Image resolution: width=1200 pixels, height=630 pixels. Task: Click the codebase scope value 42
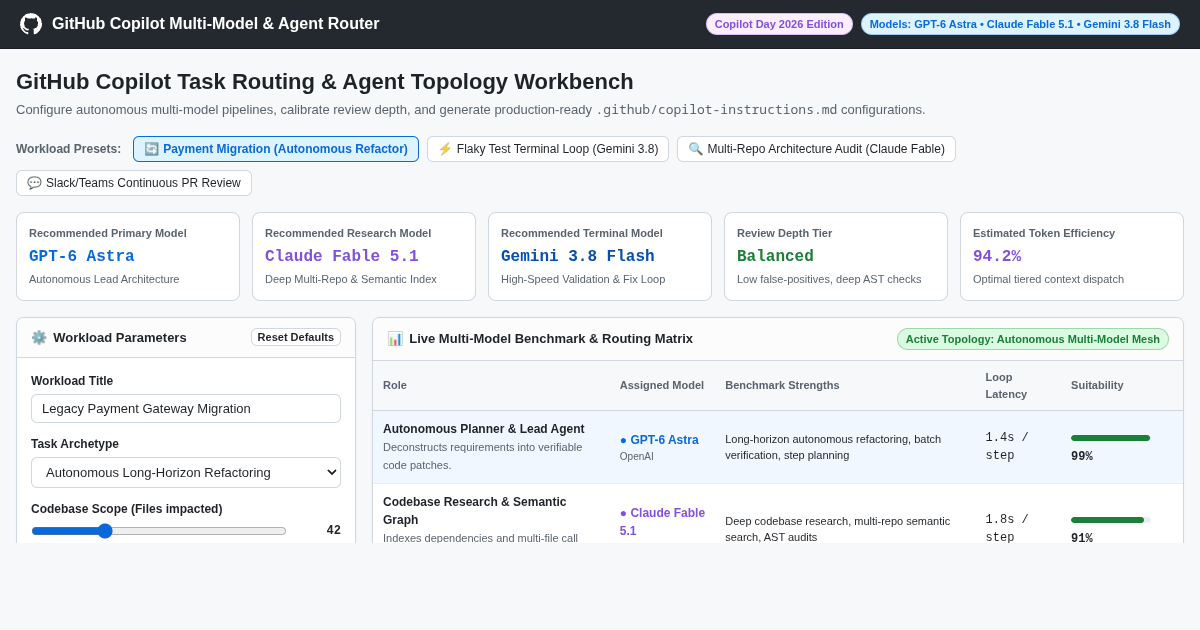pyautogui.click(x=334, y=530)
